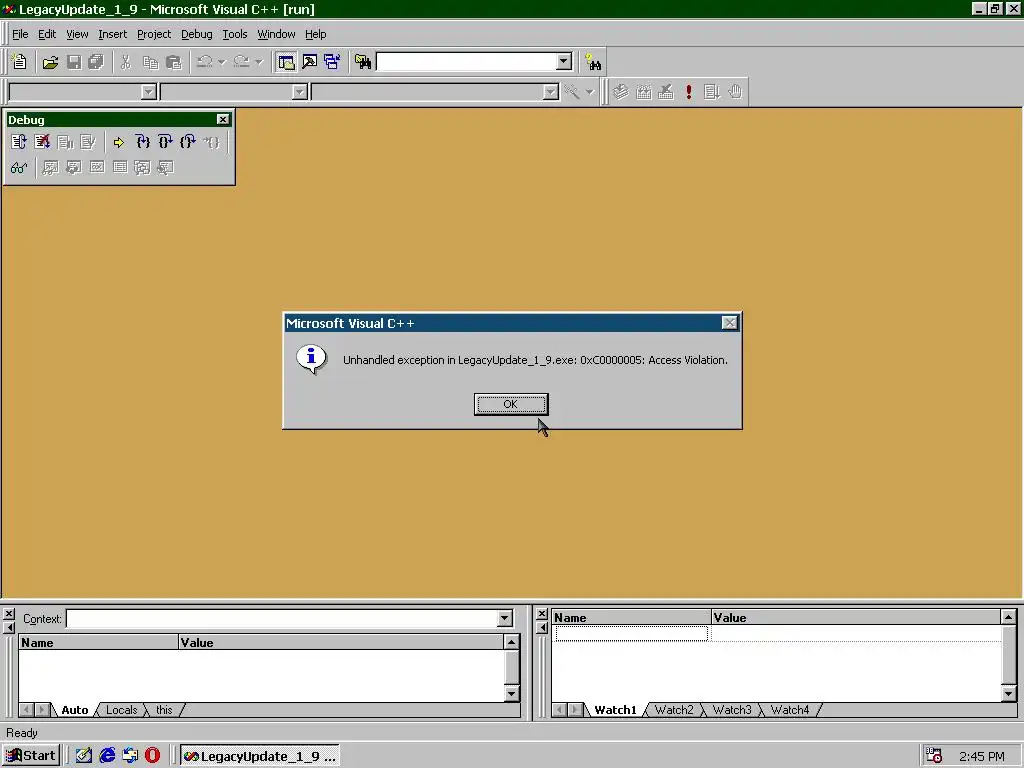Open the File menu
Viewport: 1024px width, 768px height.
point(20,34)
